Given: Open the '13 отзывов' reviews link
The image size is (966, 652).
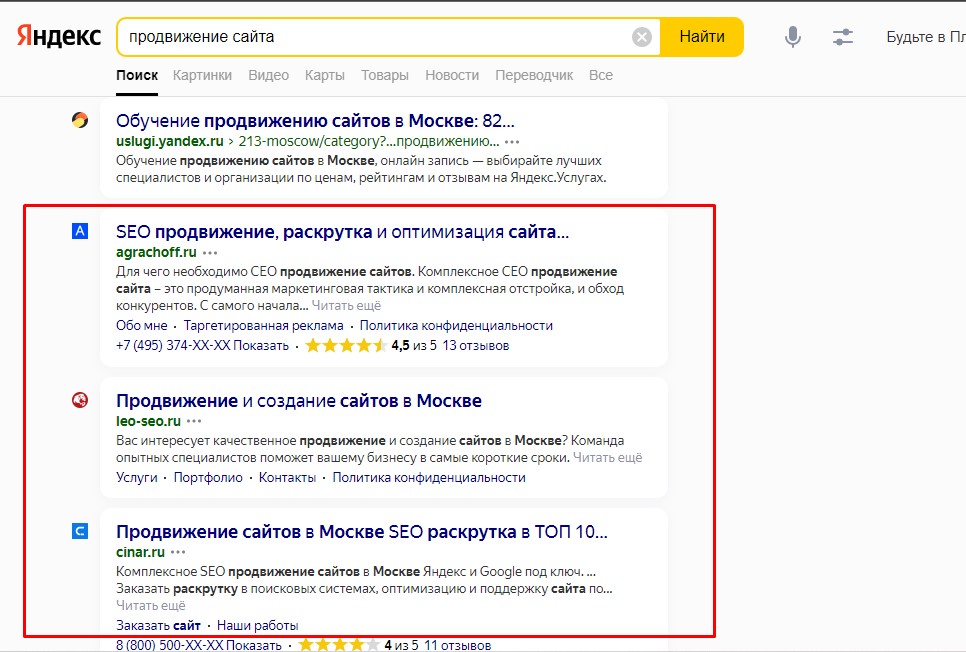Looking at the screenshot, I should (476, 345).
